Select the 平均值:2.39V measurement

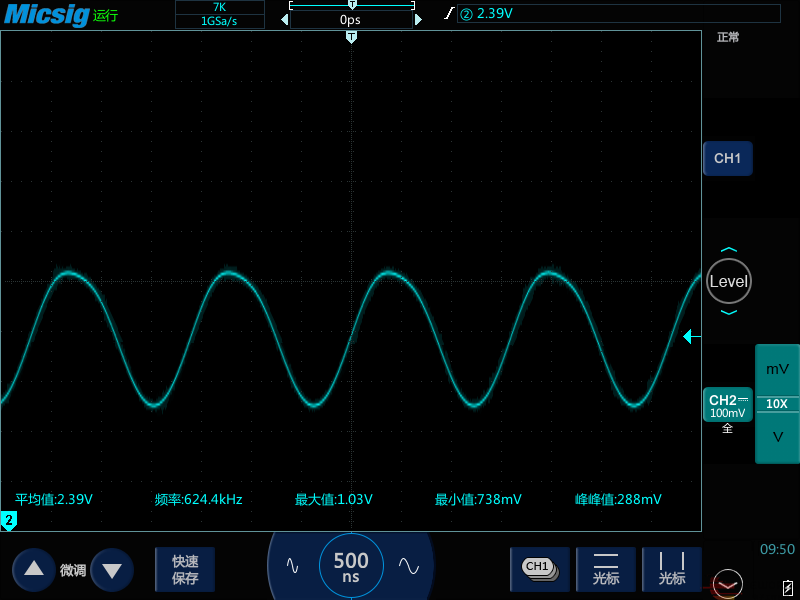(54, 499)
